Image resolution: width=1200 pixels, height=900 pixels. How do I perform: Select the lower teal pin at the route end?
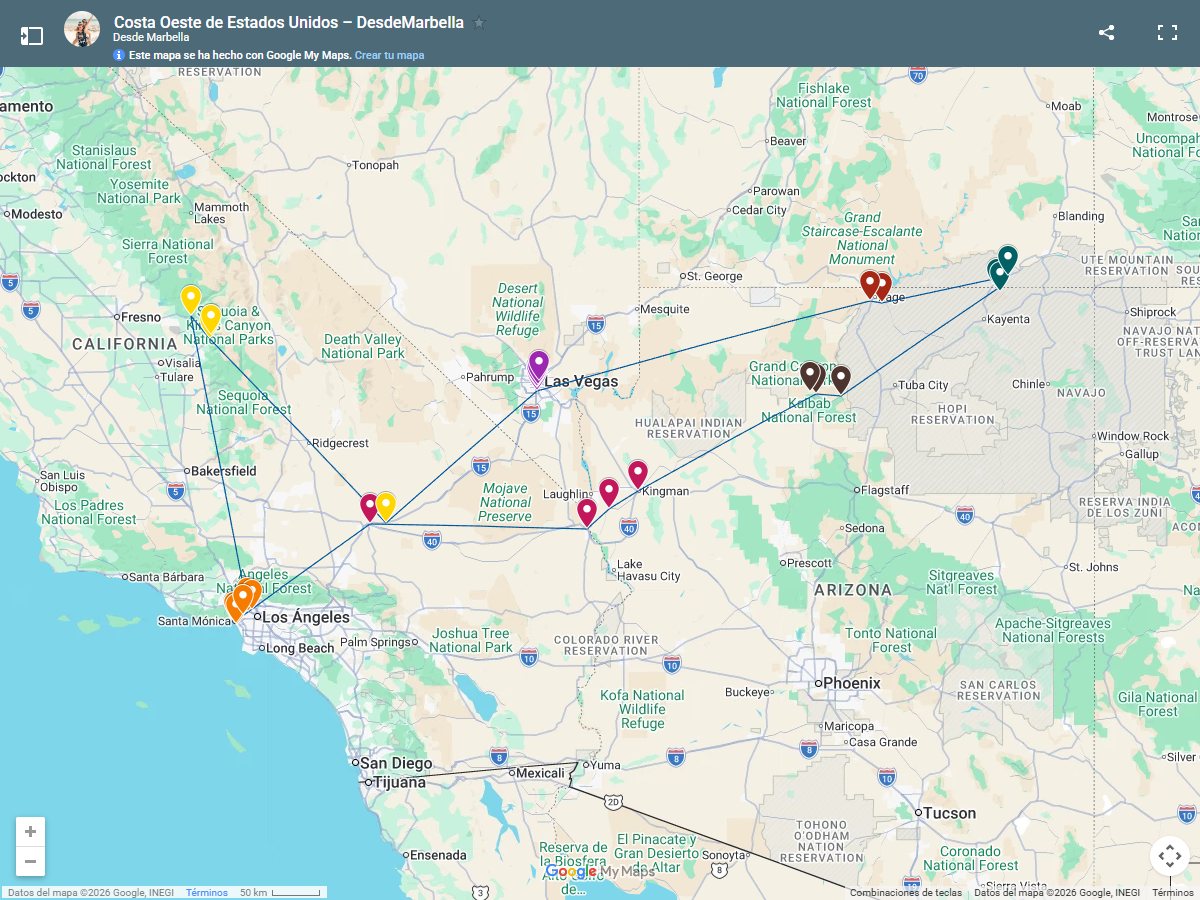tap(999, 277)
